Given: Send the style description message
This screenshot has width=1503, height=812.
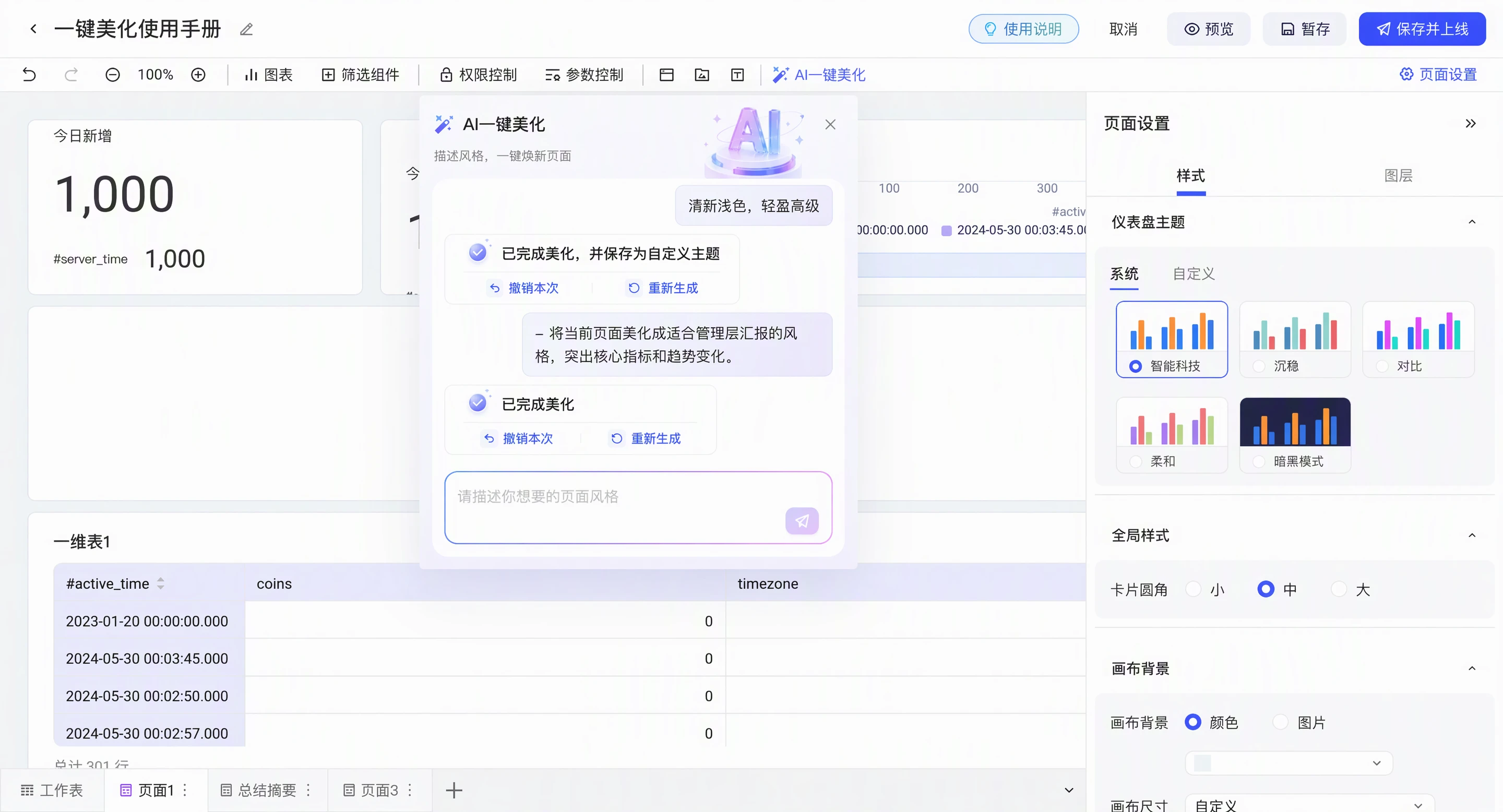Looking at the screenshot, I should [802, 520].
